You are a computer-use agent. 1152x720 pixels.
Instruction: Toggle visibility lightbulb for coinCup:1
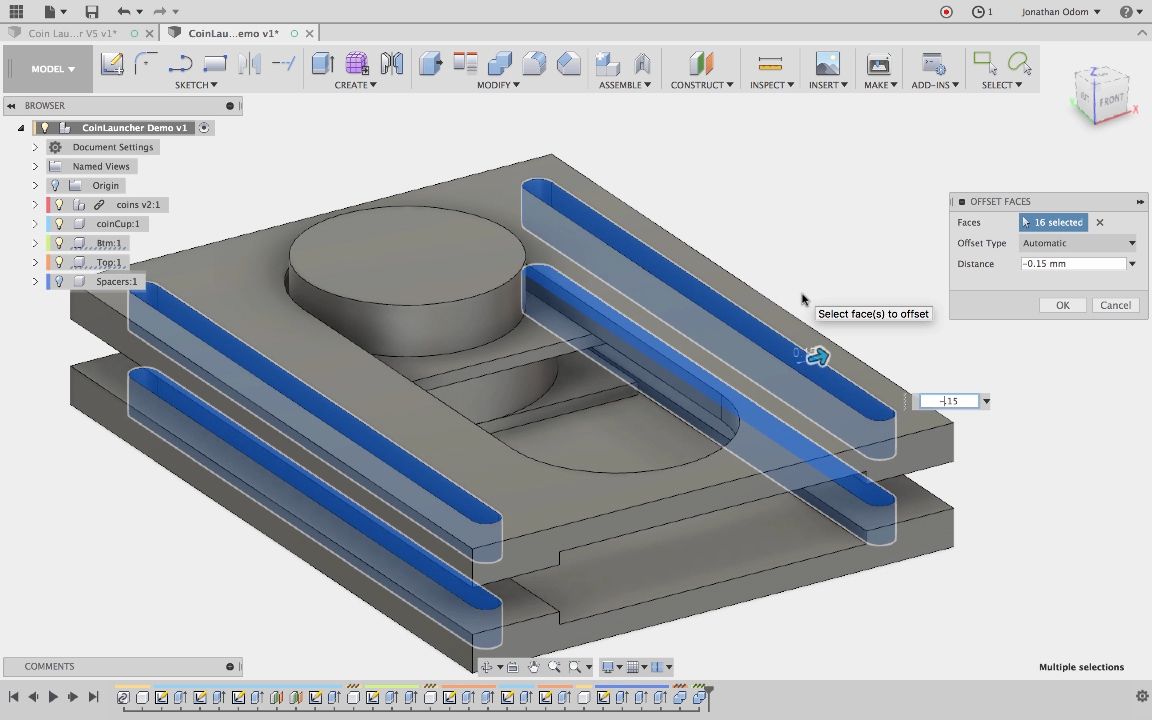59,224
